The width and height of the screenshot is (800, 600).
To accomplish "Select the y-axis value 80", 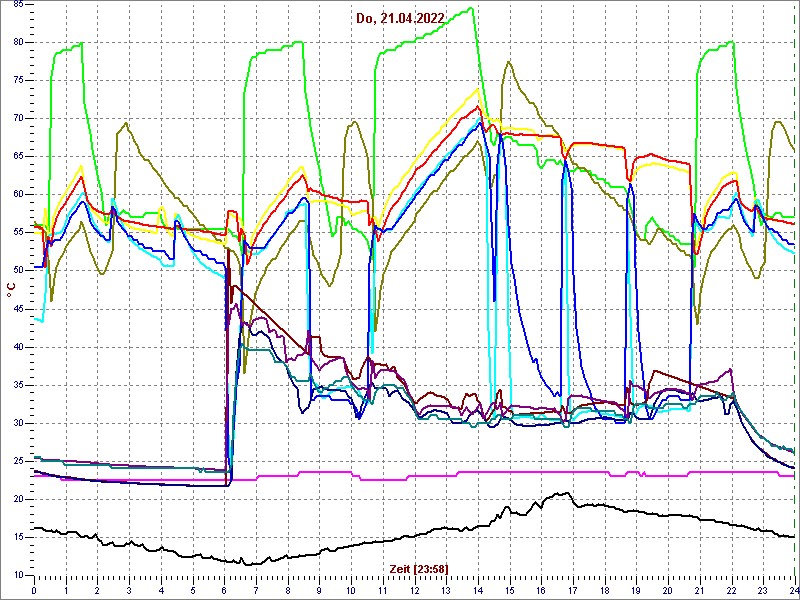I will [17, 42].
